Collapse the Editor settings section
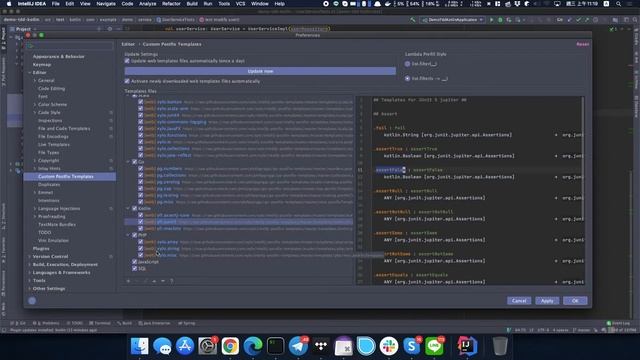 point(30,73)
